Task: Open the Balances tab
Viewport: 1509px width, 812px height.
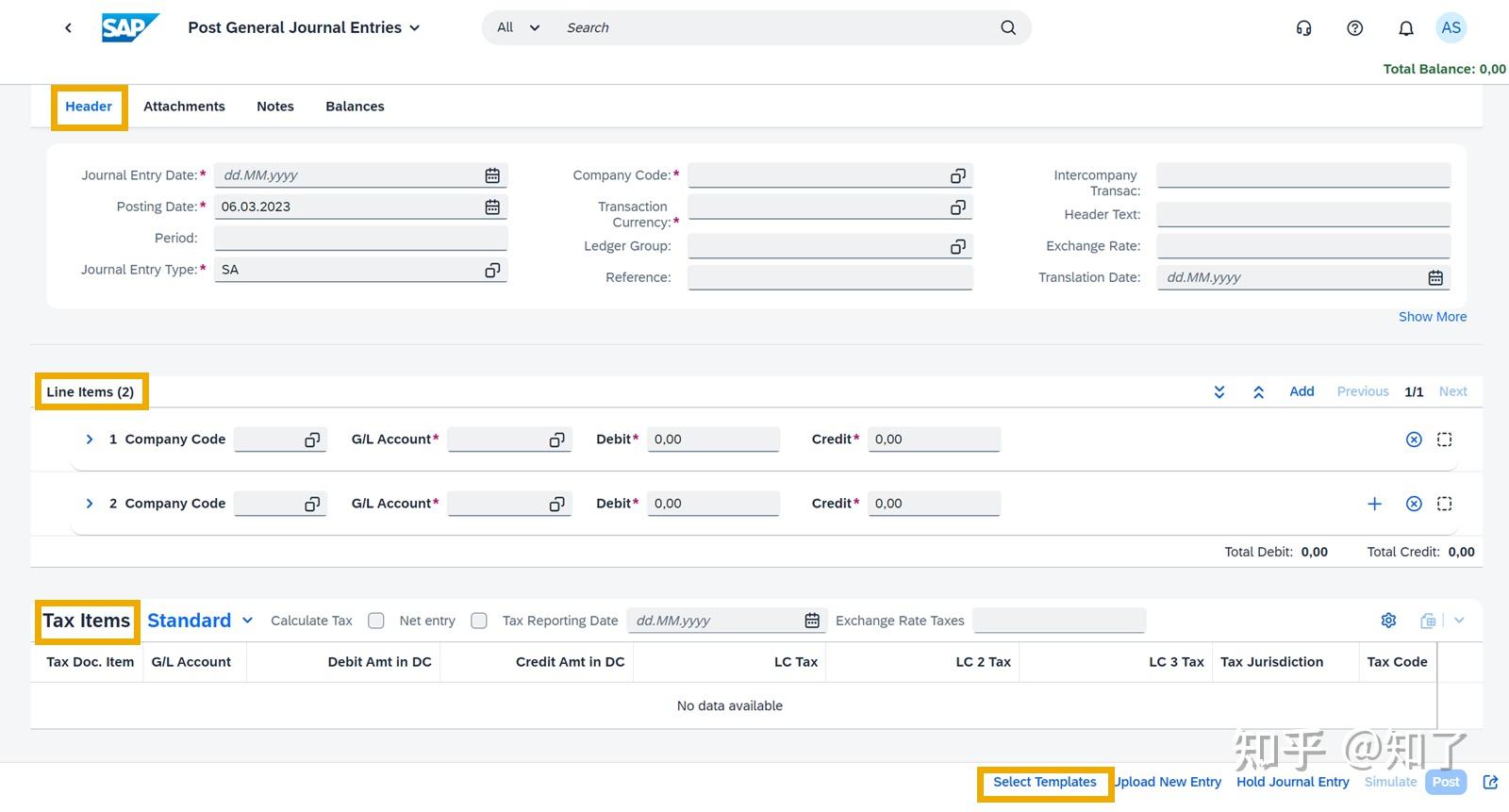Action: [355, 107]
